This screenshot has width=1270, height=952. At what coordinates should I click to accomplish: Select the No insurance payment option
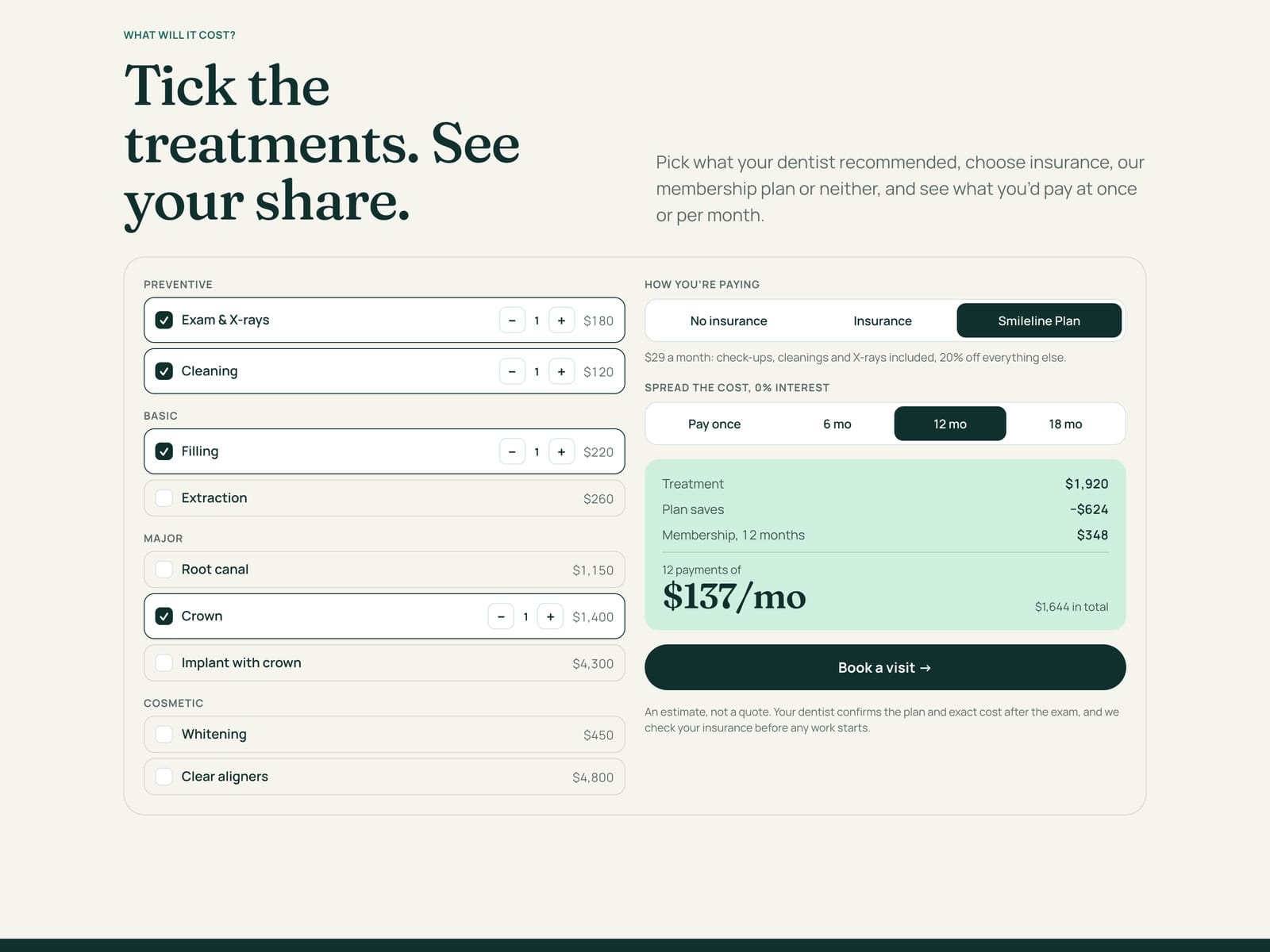pos(729,321)
